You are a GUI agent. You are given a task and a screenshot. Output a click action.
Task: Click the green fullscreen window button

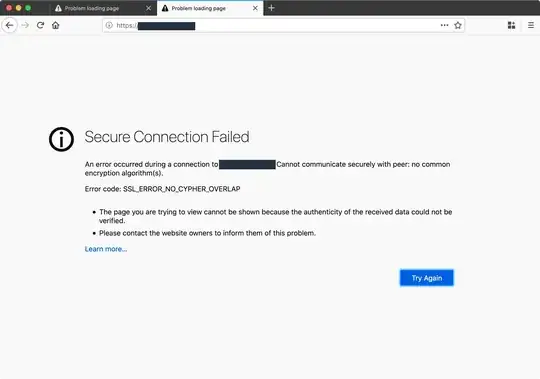click(28, 8)
